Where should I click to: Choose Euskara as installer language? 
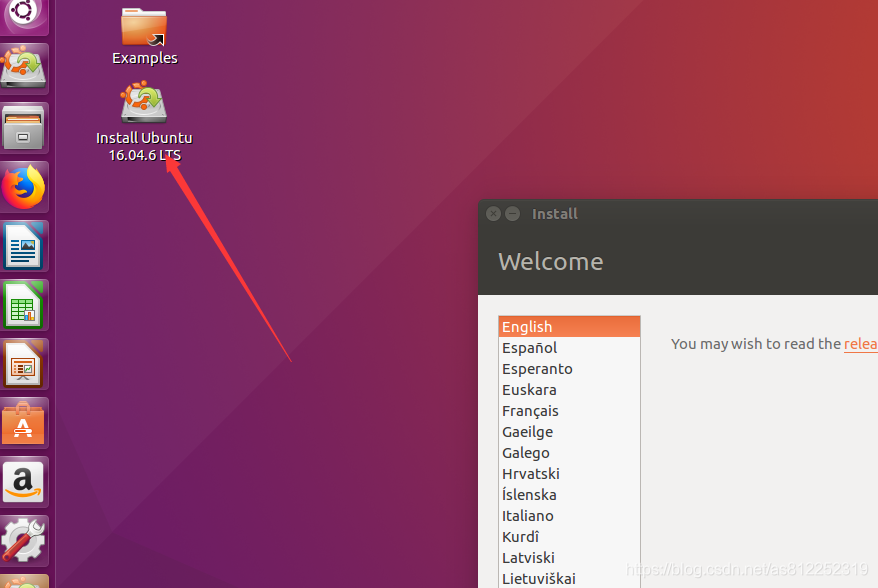[569, 390]
